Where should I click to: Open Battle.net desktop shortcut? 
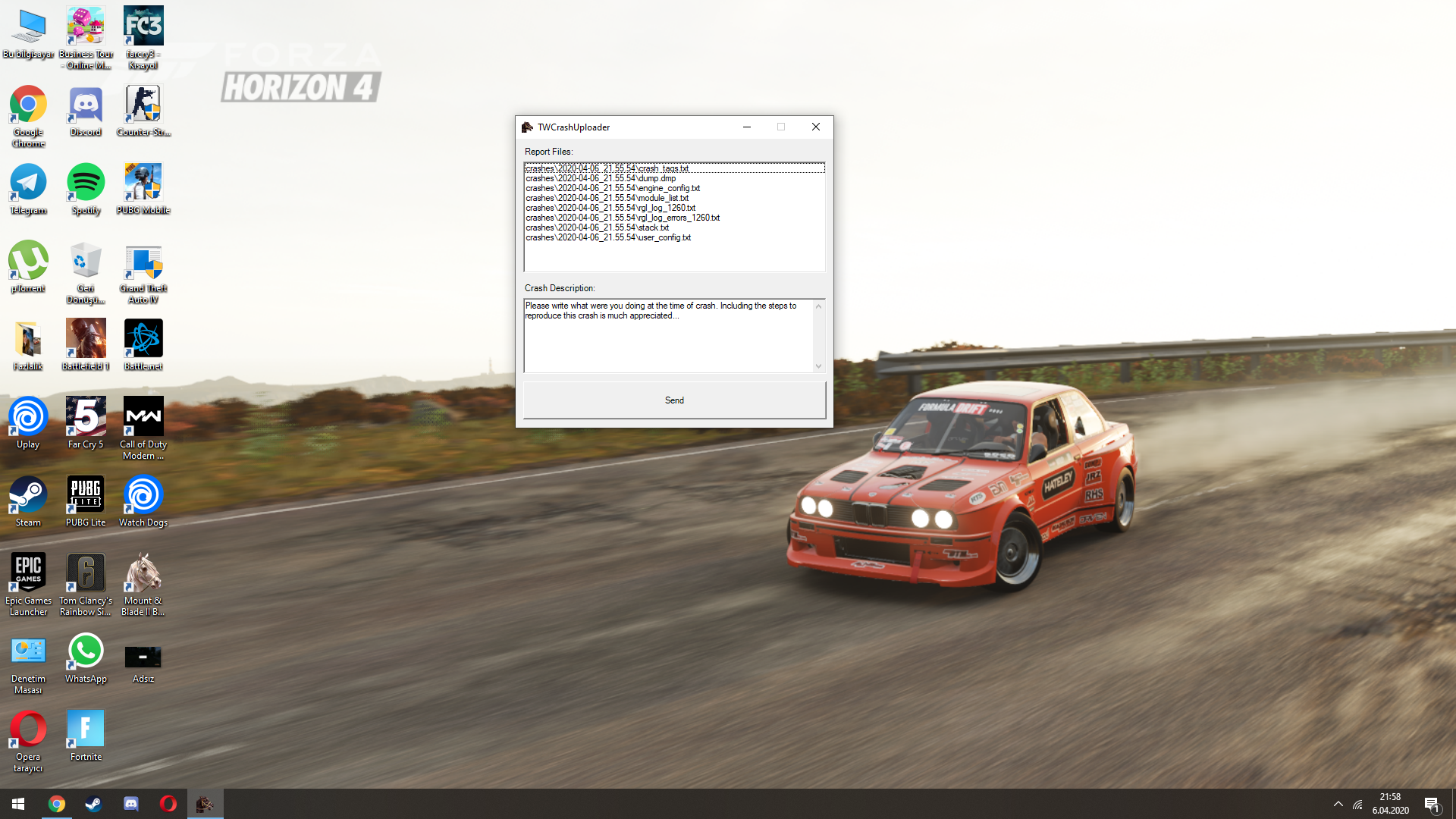click(x=143, y=345)
